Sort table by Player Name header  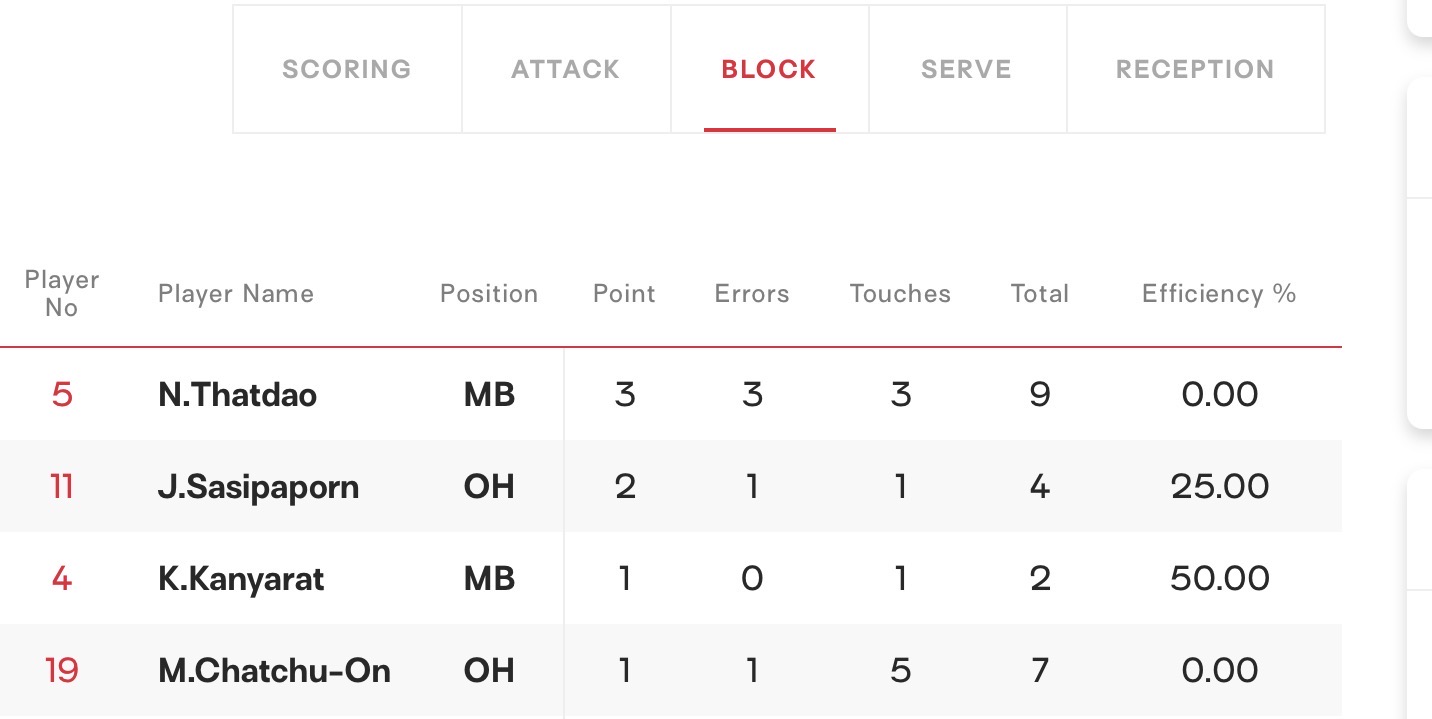tap(236, 294)
